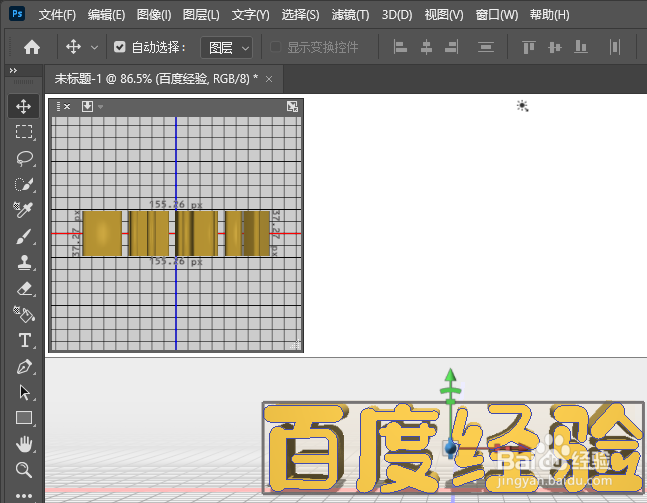Toggle the 自动选择 checkbox
The width and height of the screenshot is (647, 503).
point(120,47)
